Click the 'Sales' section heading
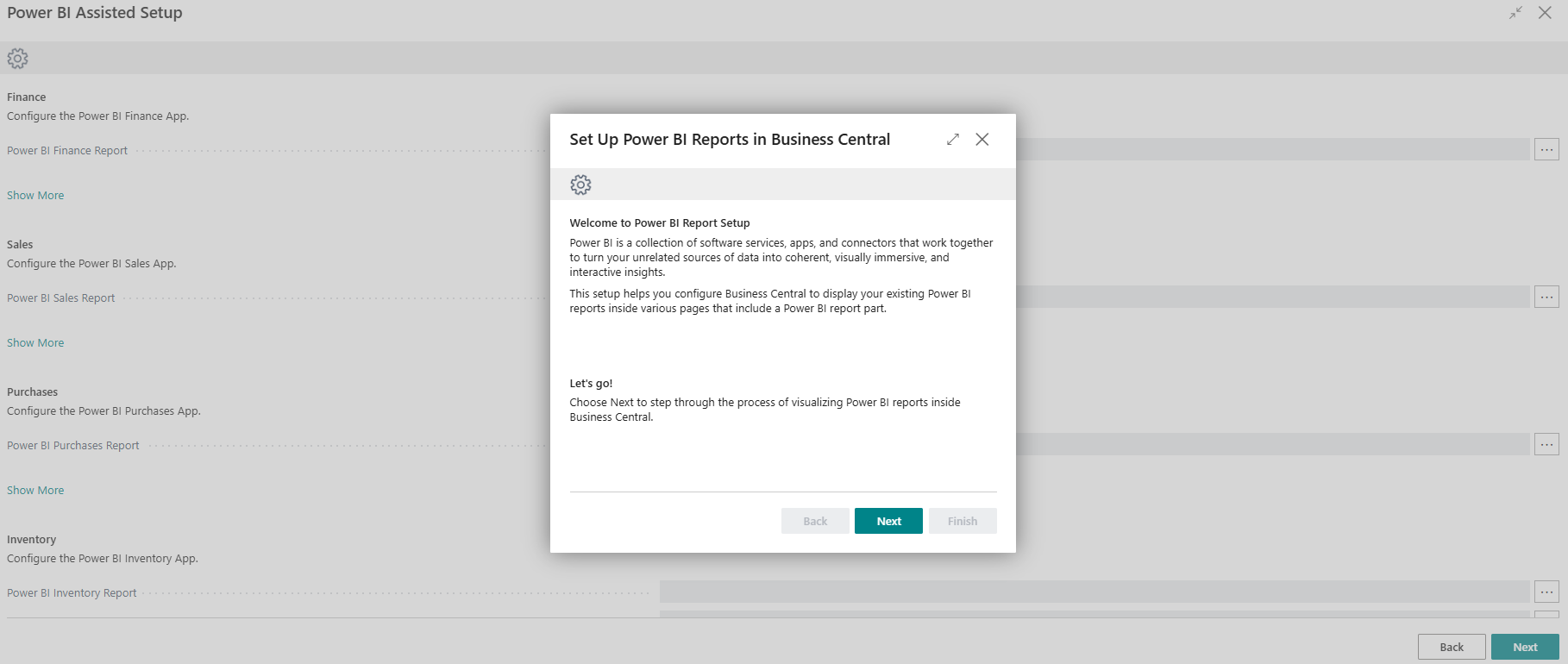 click(x=20, y=245)
